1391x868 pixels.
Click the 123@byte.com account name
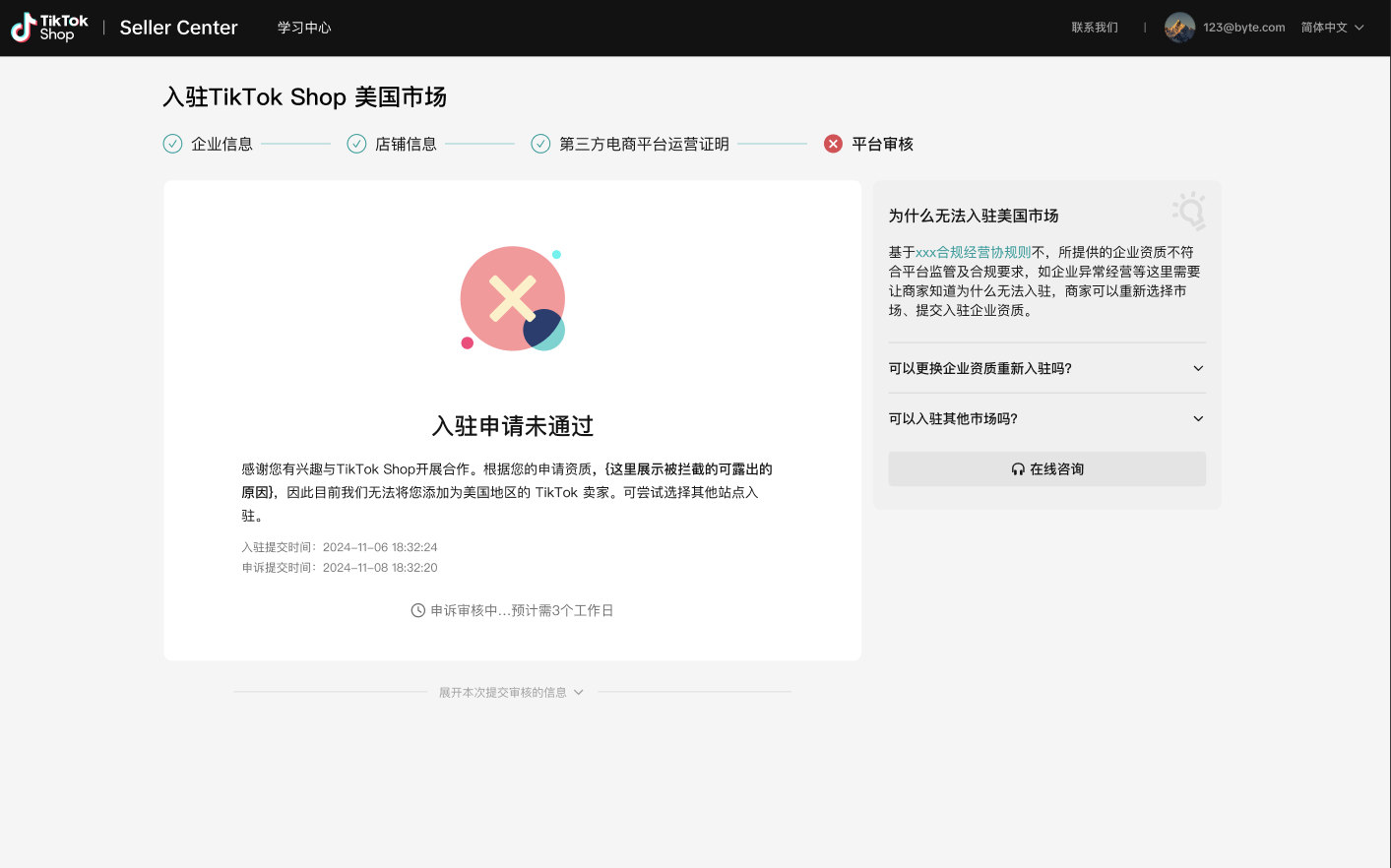coord(1243,28)
